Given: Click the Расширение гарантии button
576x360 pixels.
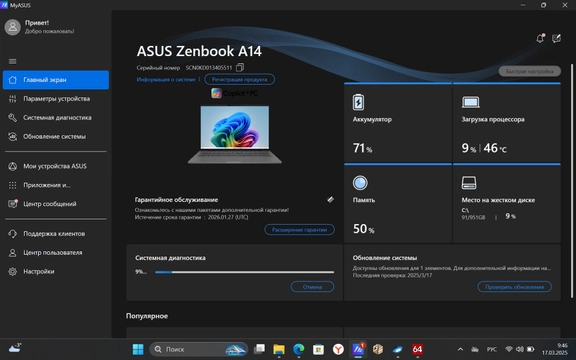Looking at the screenshot, I should [299, 230].
